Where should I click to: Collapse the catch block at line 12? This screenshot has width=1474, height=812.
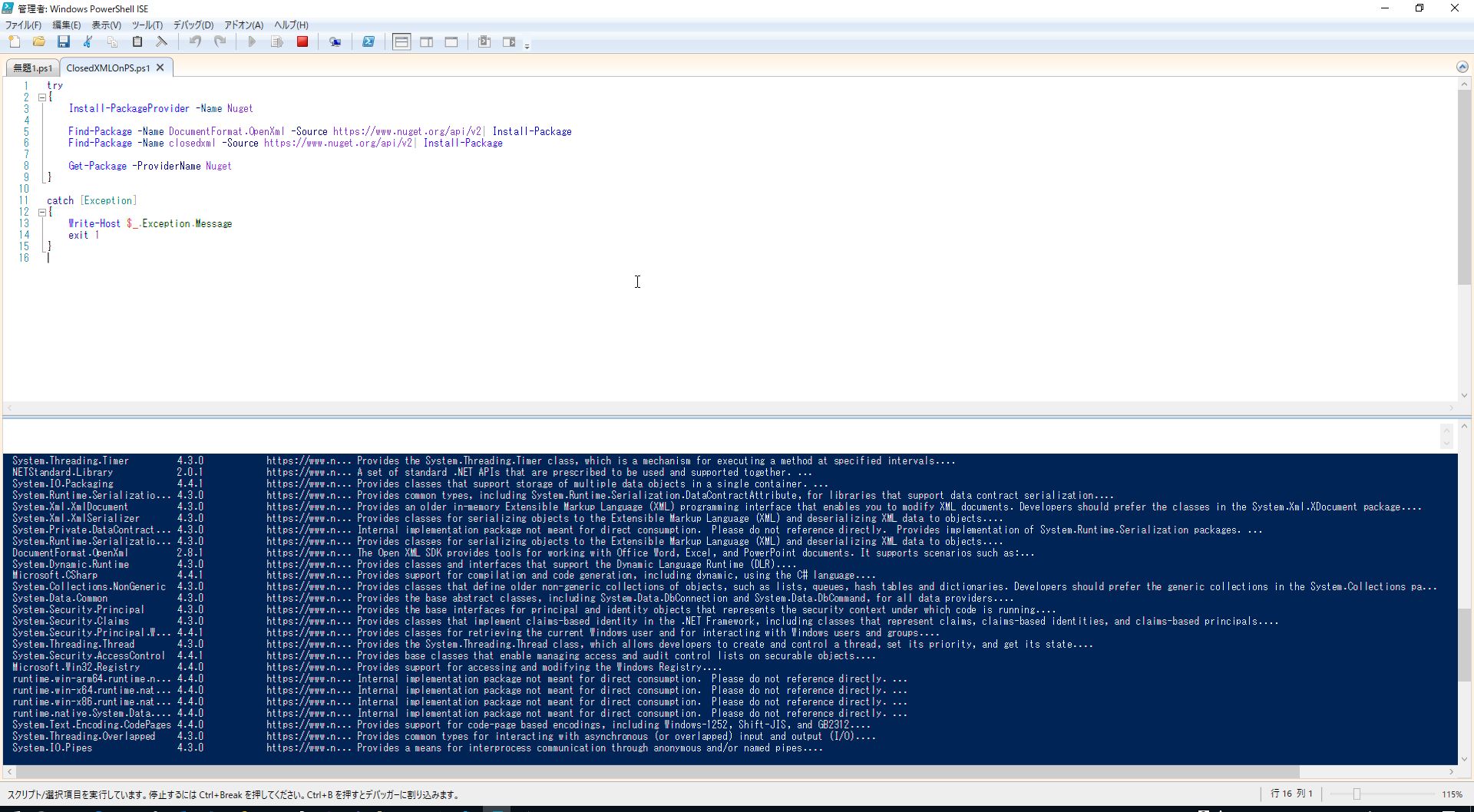pyautogui.click(x=42, y=212)
